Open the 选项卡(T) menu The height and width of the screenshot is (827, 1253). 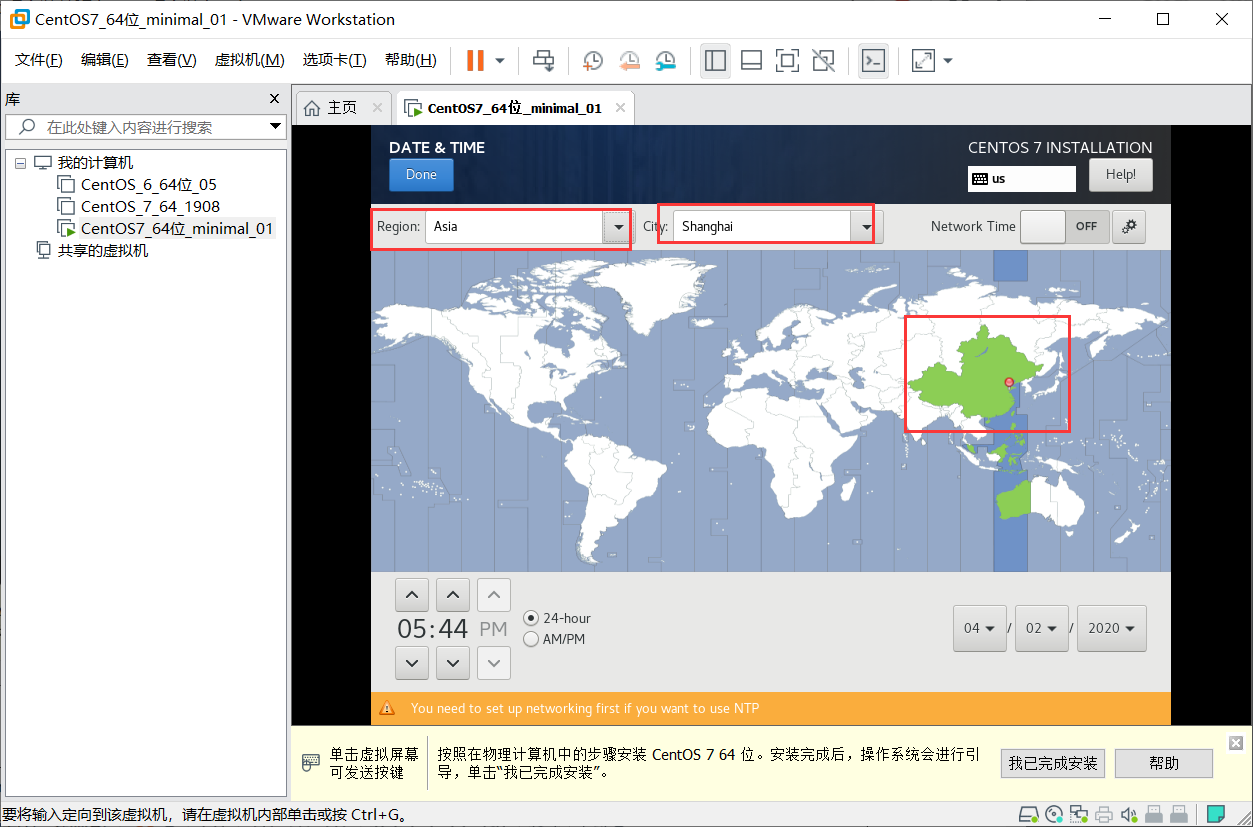[x=335, y=60]
